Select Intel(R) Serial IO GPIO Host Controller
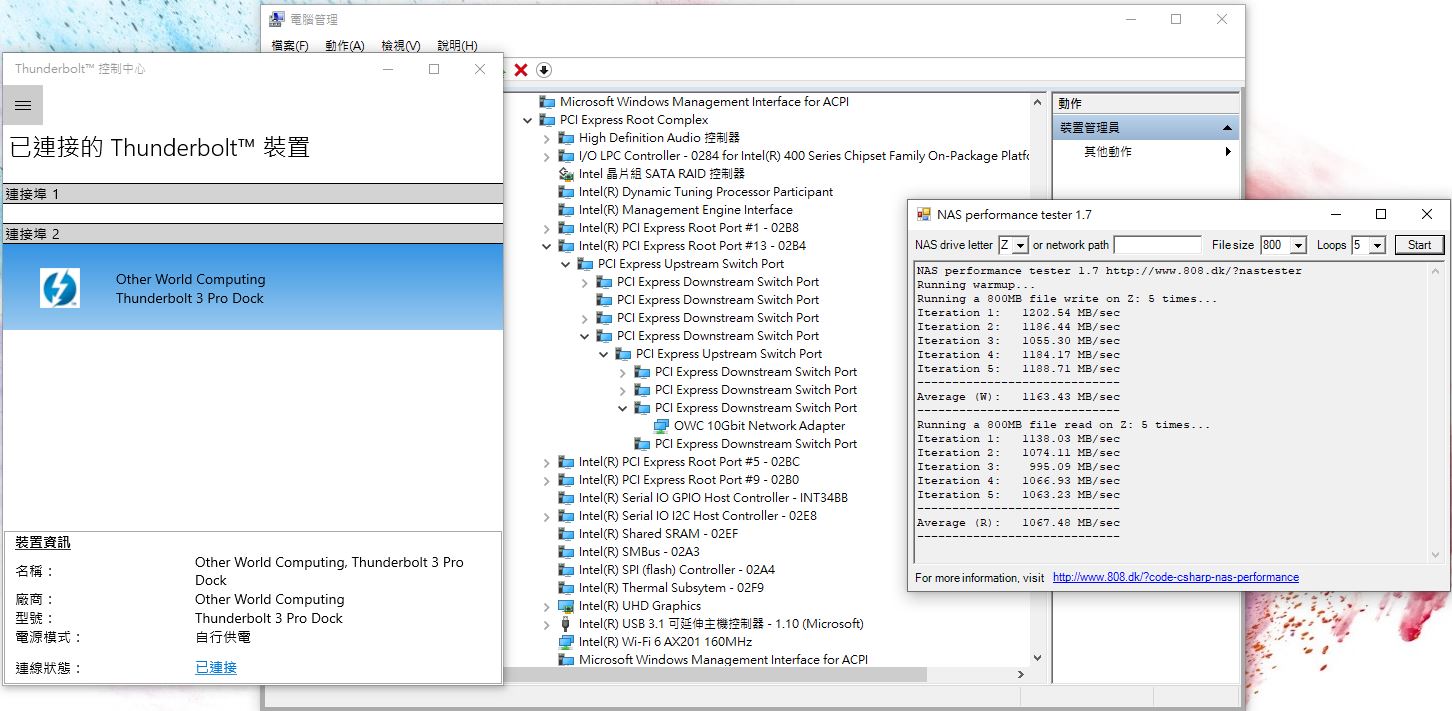The width and height of the screenshot is (1452, 711). (x=713, y=498)
